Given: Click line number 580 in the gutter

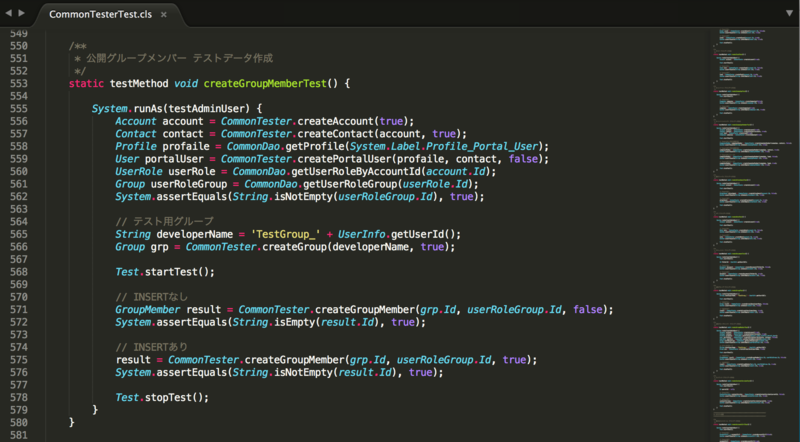Looking at the screenshot, I should pyautogui.click(x=19, y=422).
